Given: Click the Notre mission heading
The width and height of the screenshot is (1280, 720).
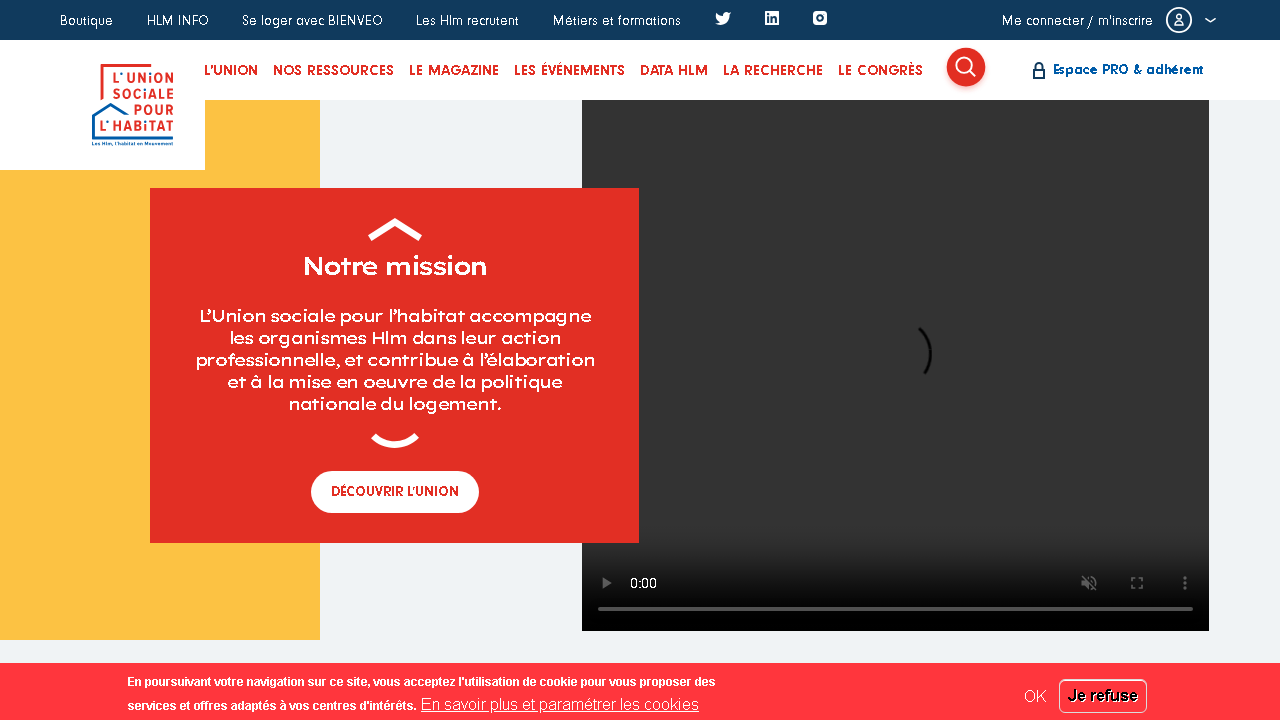Looking at the screenshot, I should coord(395,266).
